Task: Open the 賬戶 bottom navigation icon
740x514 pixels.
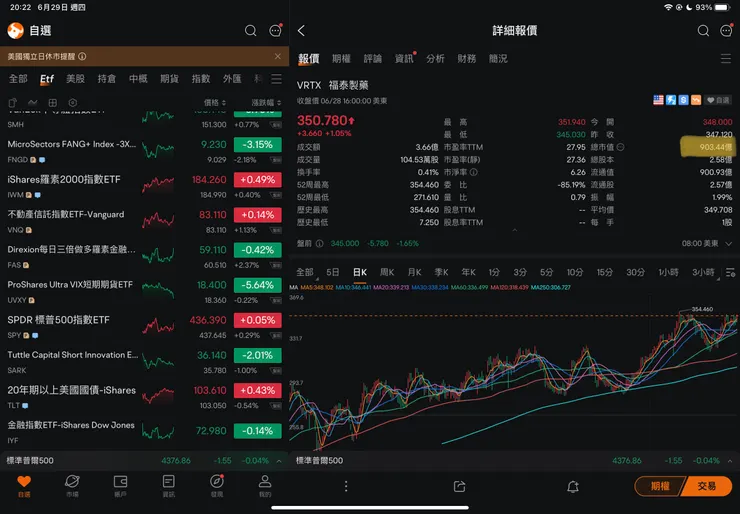Action: (x=120, y=486)
